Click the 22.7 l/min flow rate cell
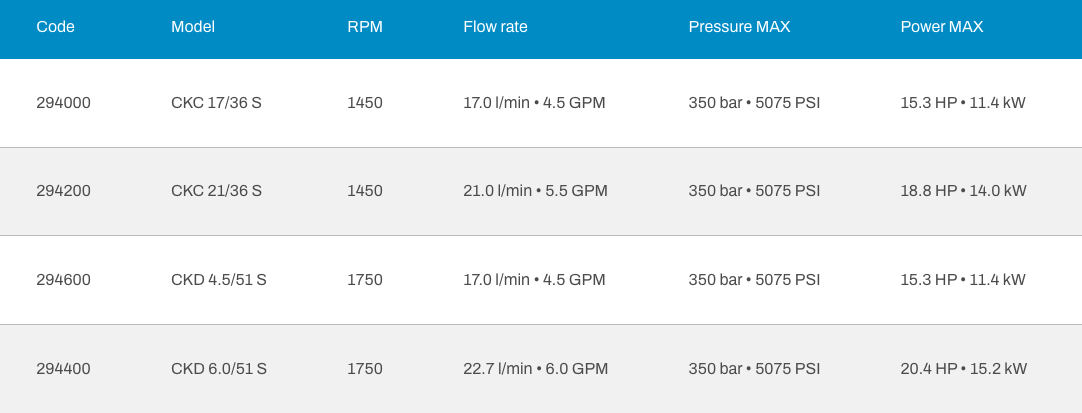This screenshot has height=413, width=1082. pyautogui.click(x=535, y=368)
